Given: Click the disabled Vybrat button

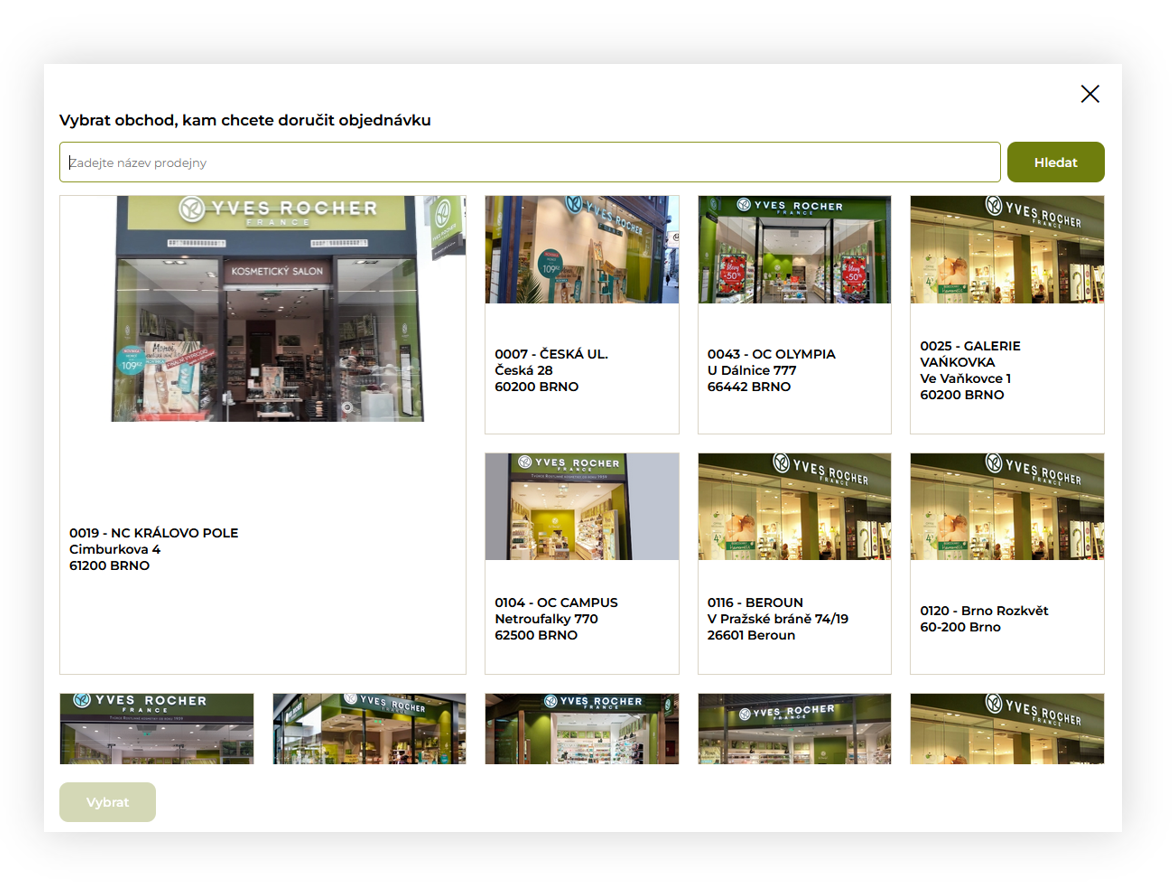Looking at the screenshot, I should [x=108, y=802].
